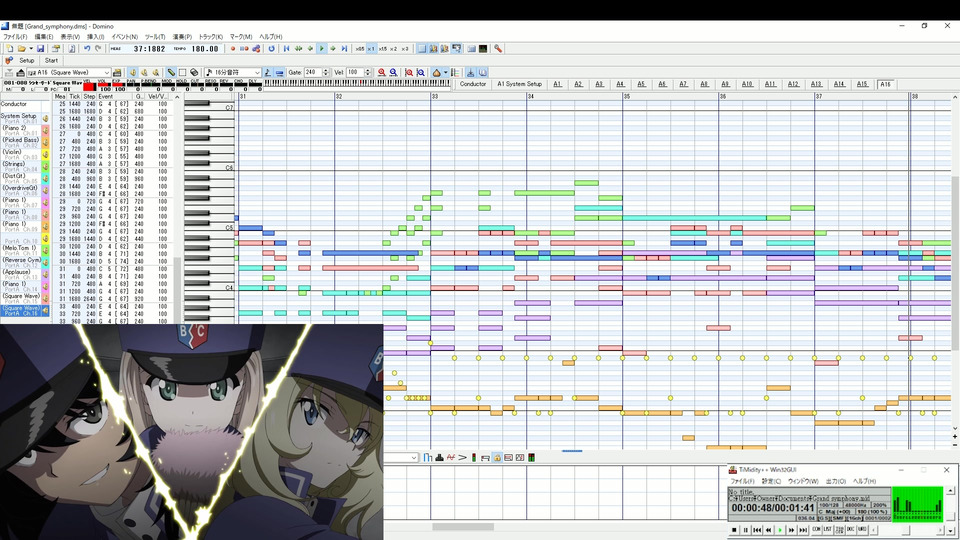Open the File menu in TiMidity++ window
960x540 pixels.
(742, 481)
